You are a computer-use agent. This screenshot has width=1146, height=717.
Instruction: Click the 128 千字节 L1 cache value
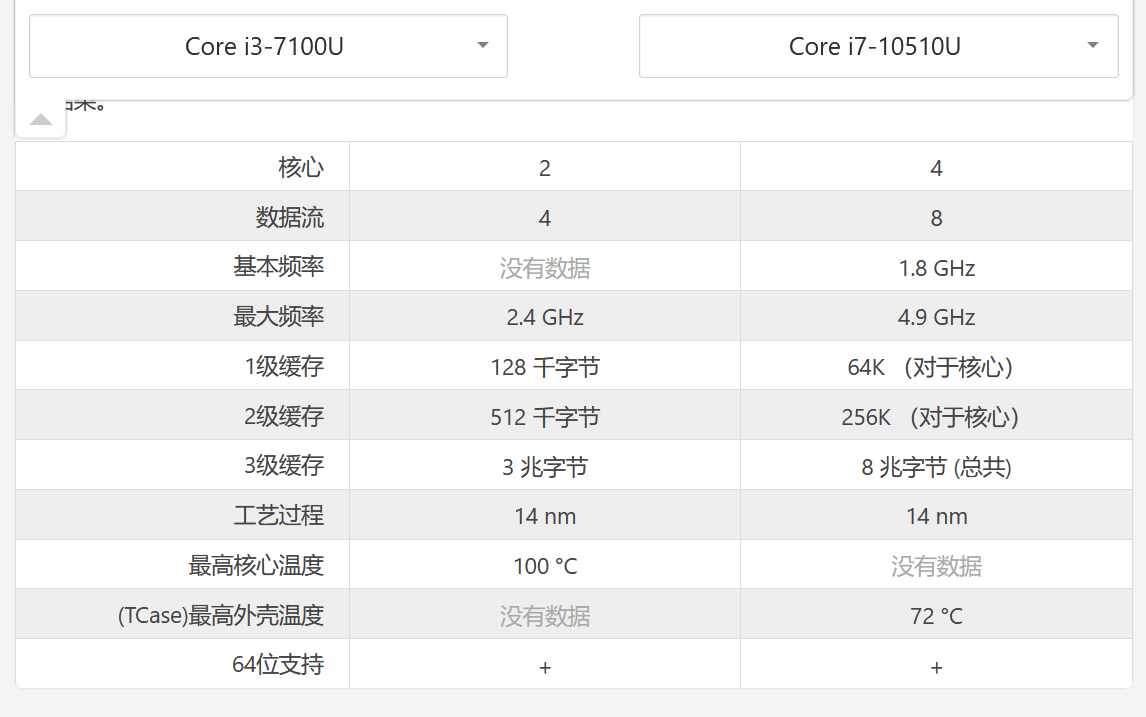pyautogui.click(x=544, y=367)
